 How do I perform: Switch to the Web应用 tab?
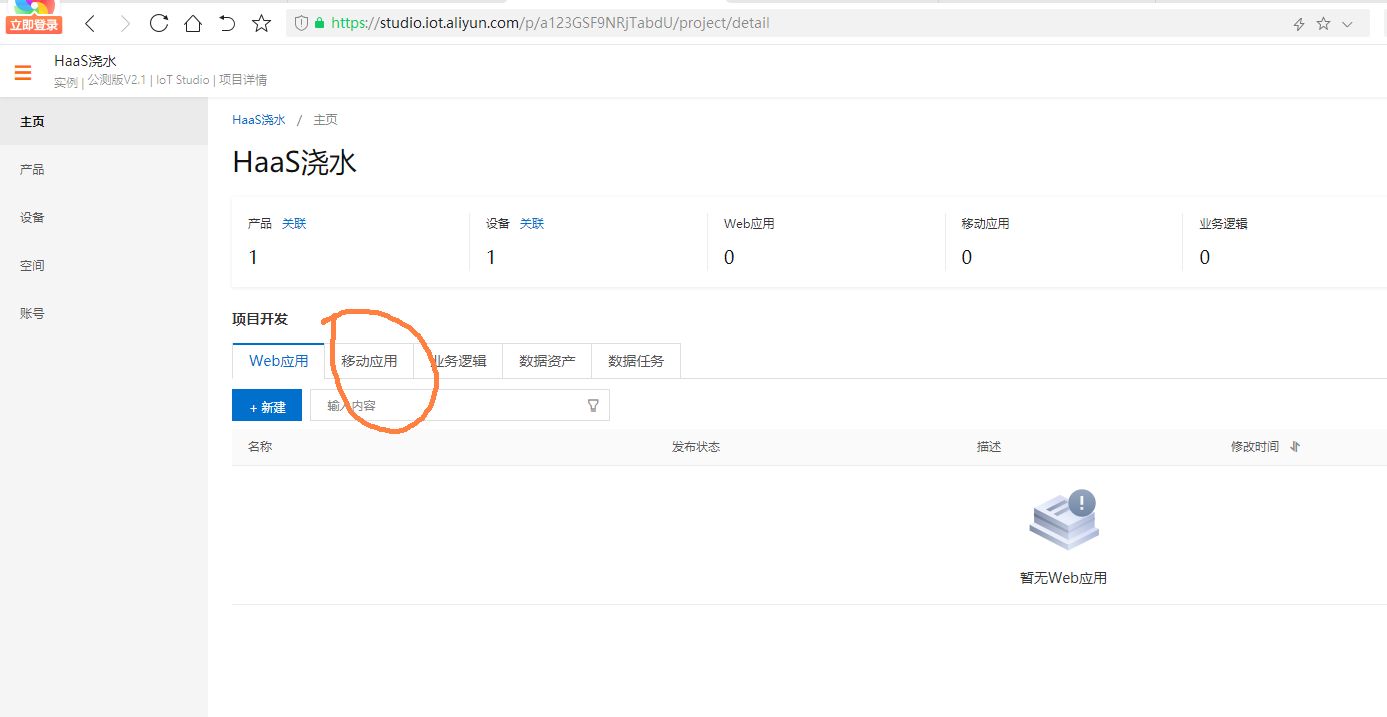tap(279, 361)
